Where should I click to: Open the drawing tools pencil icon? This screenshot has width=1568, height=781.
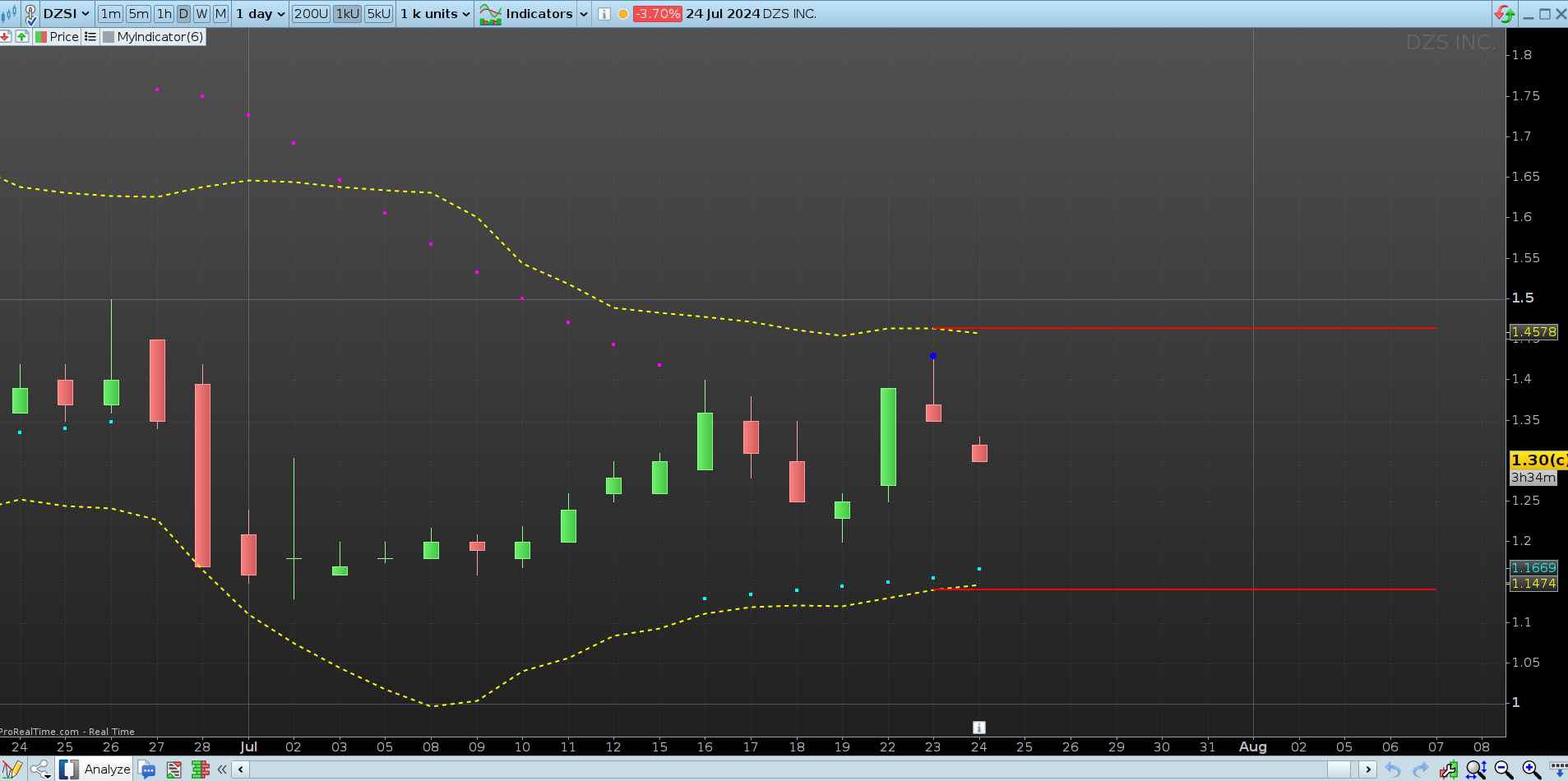(x=12, y=769)
